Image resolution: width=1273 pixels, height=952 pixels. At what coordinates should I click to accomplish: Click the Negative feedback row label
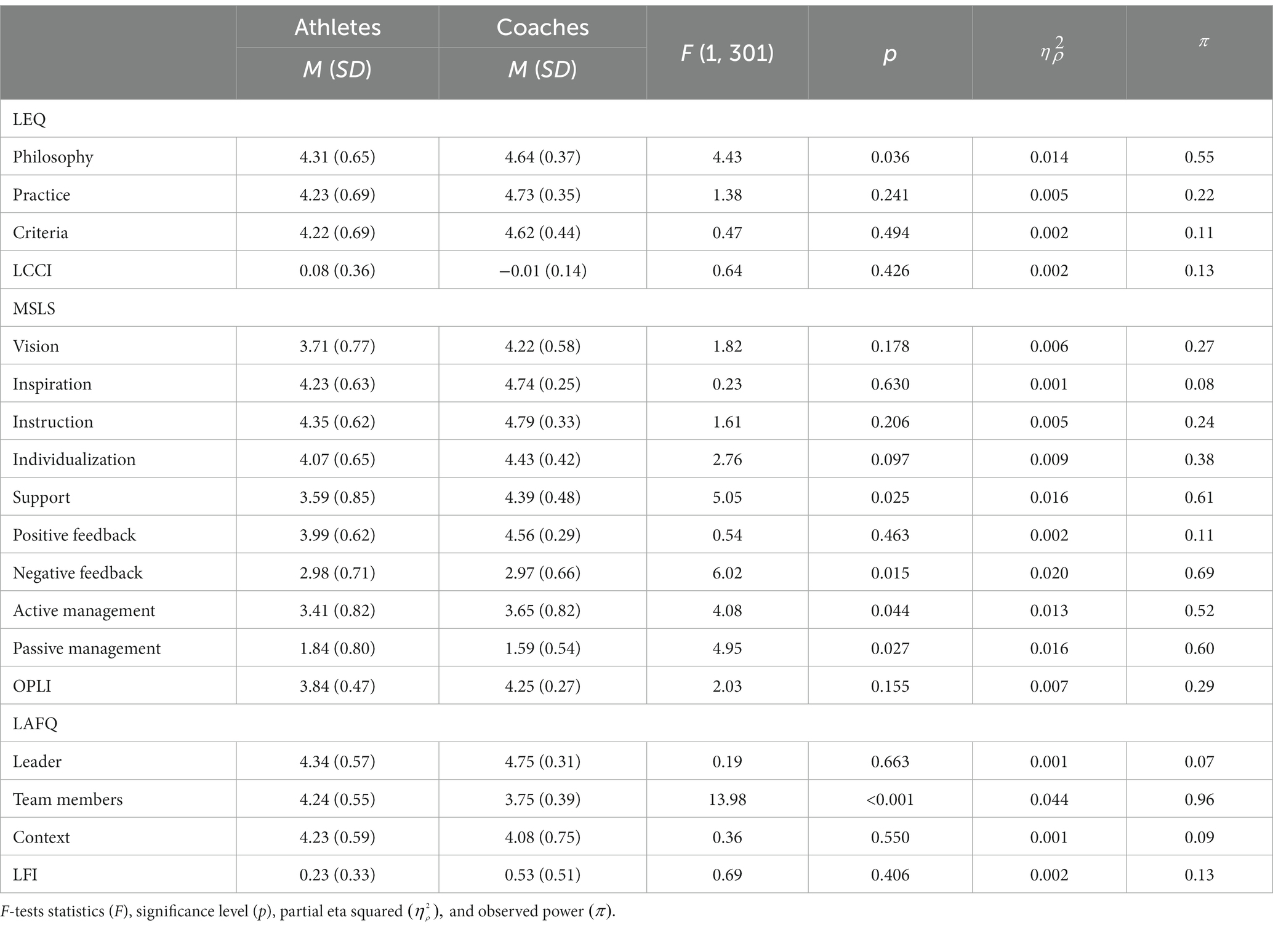coord(78,573)
